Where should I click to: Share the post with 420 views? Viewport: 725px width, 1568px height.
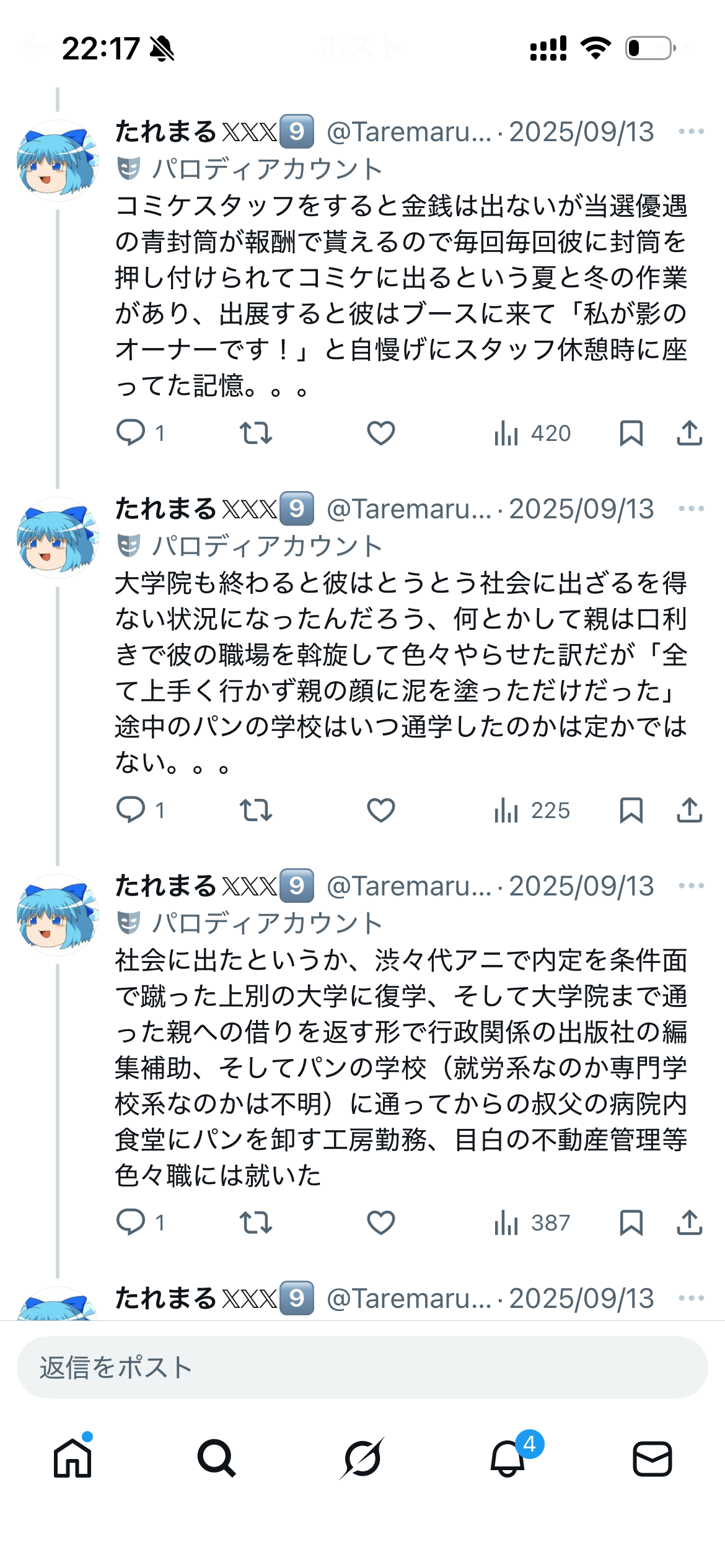click(x=689, y=433)
